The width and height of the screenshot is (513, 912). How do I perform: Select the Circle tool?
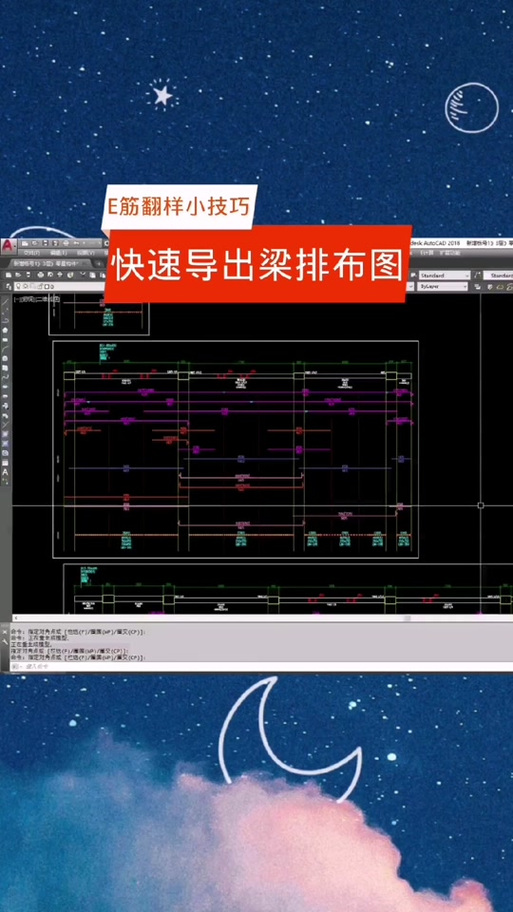tap(5, 358)
